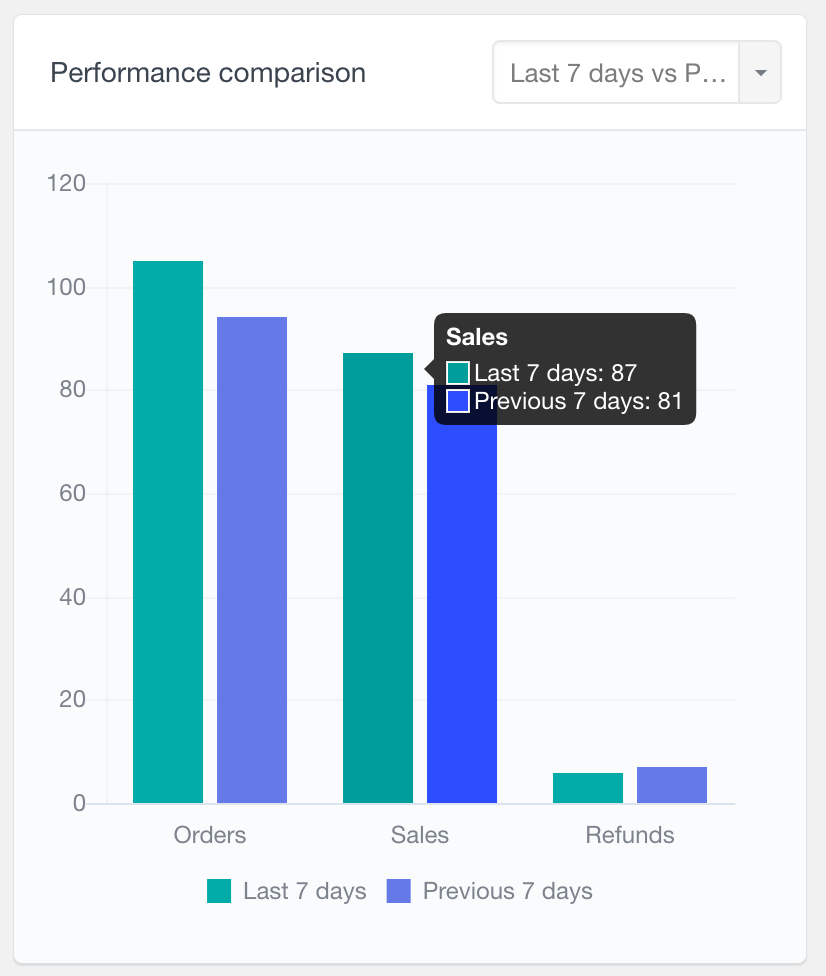Click the Orders axis label
This screenshot has width=826, height=976.
pyautogui.click(x=210, y=835)
